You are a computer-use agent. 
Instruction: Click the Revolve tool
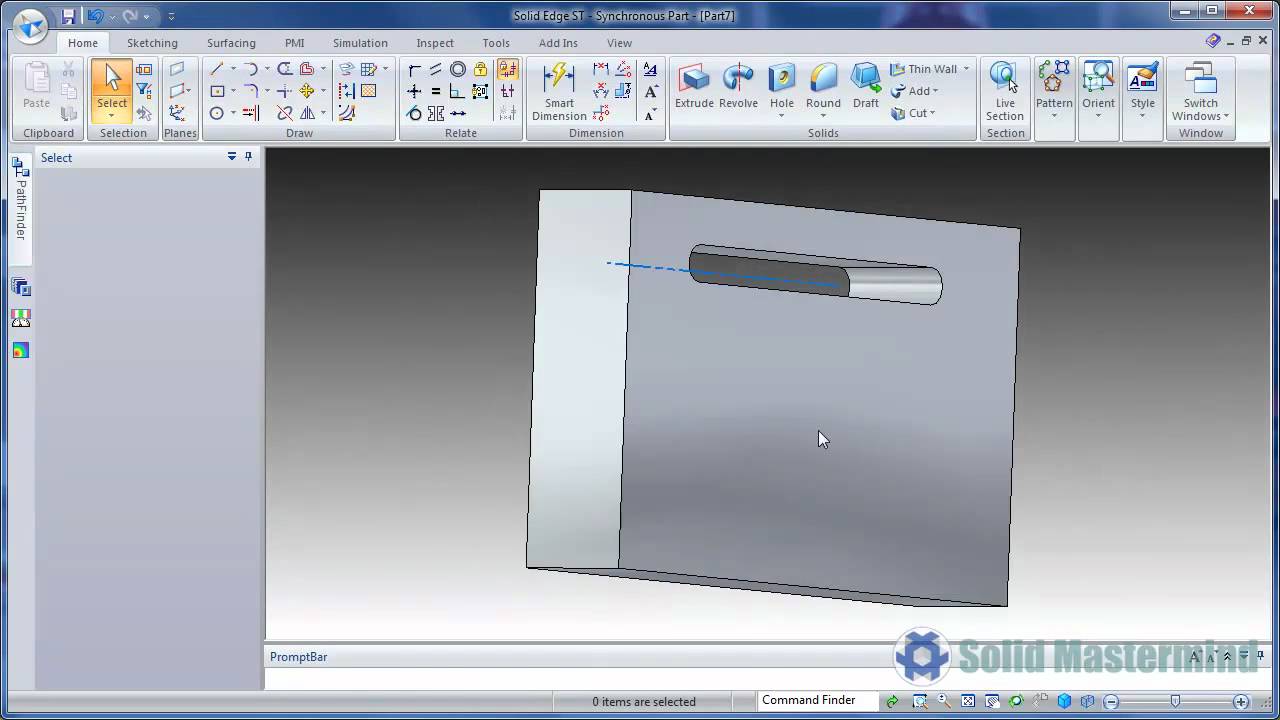(738, 87)
